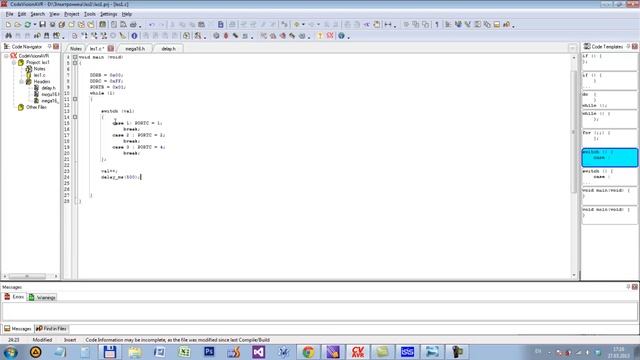
Task: Open the Search menu
Action: 37,14
